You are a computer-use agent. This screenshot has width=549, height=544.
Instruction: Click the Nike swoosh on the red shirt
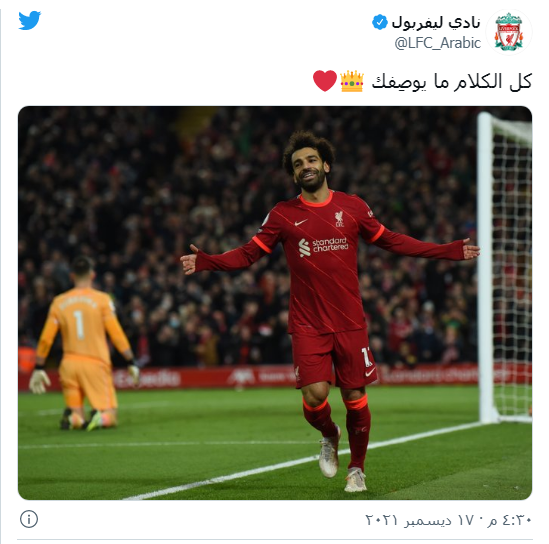(x=300, y=222)
